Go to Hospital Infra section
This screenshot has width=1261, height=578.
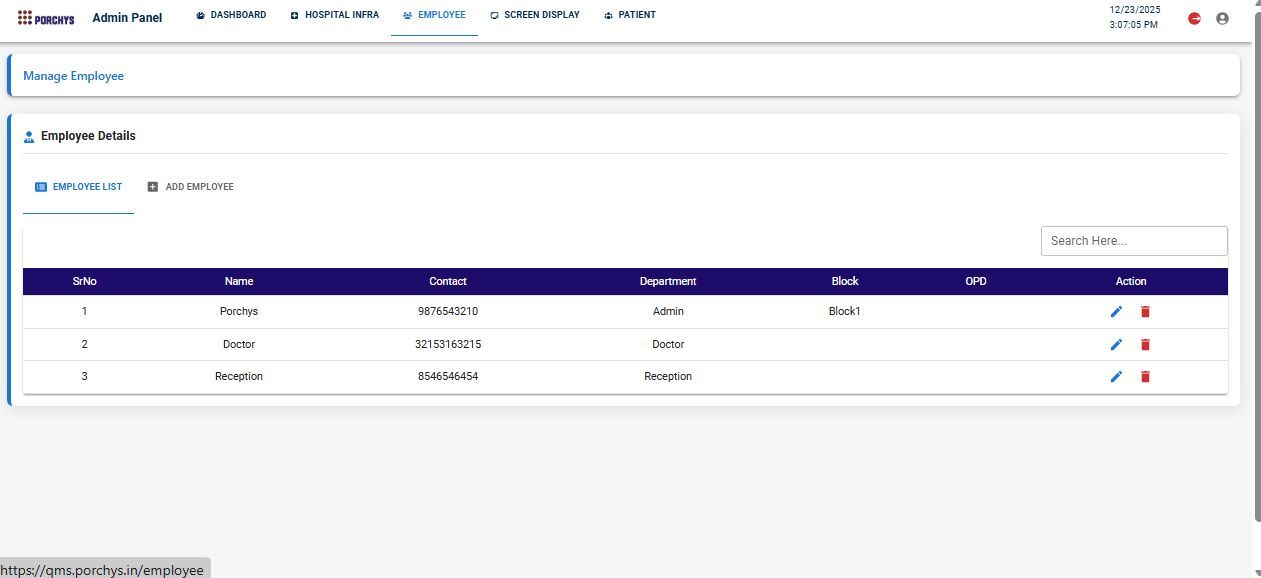point(334,15)
